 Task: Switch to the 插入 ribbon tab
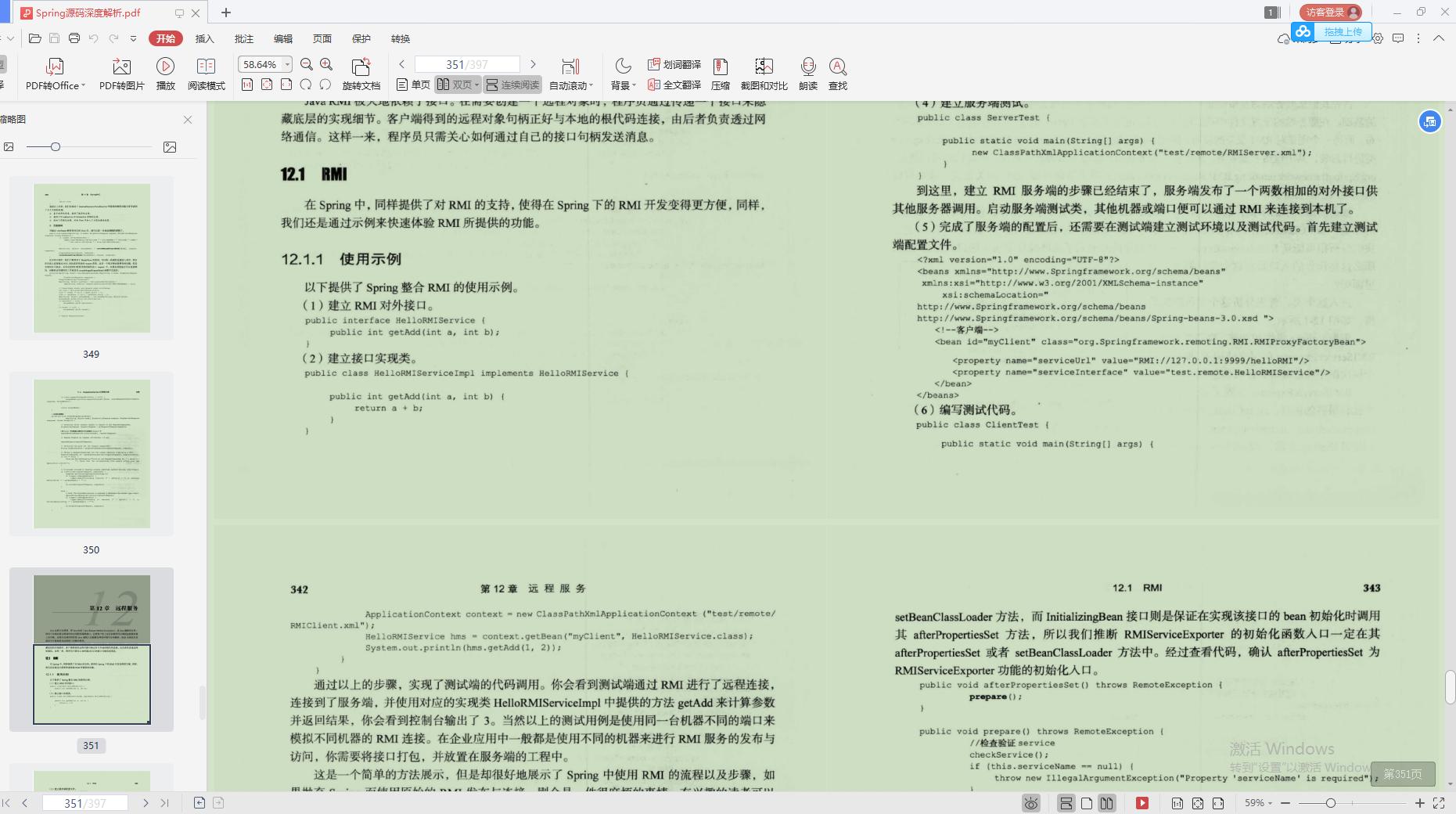coord(204,38)
